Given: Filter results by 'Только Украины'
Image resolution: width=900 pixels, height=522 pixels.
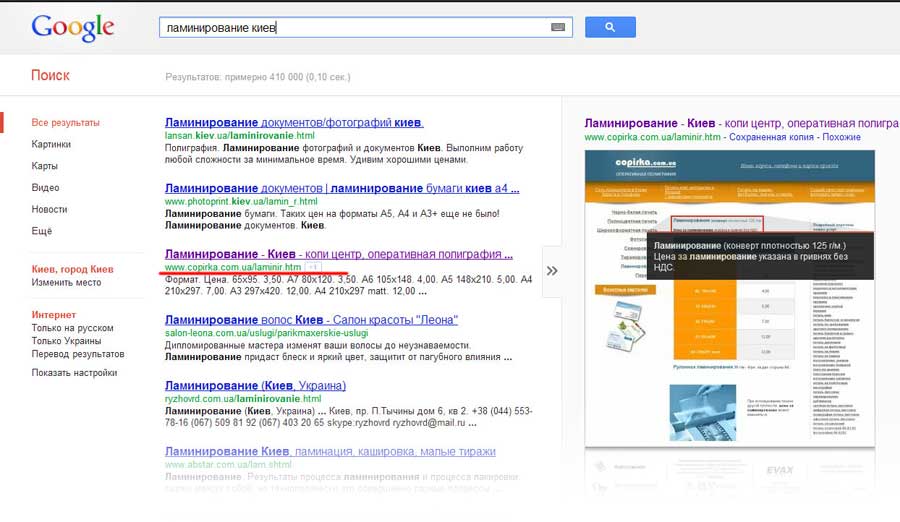Looking at the screenshot, I should 66,341.
